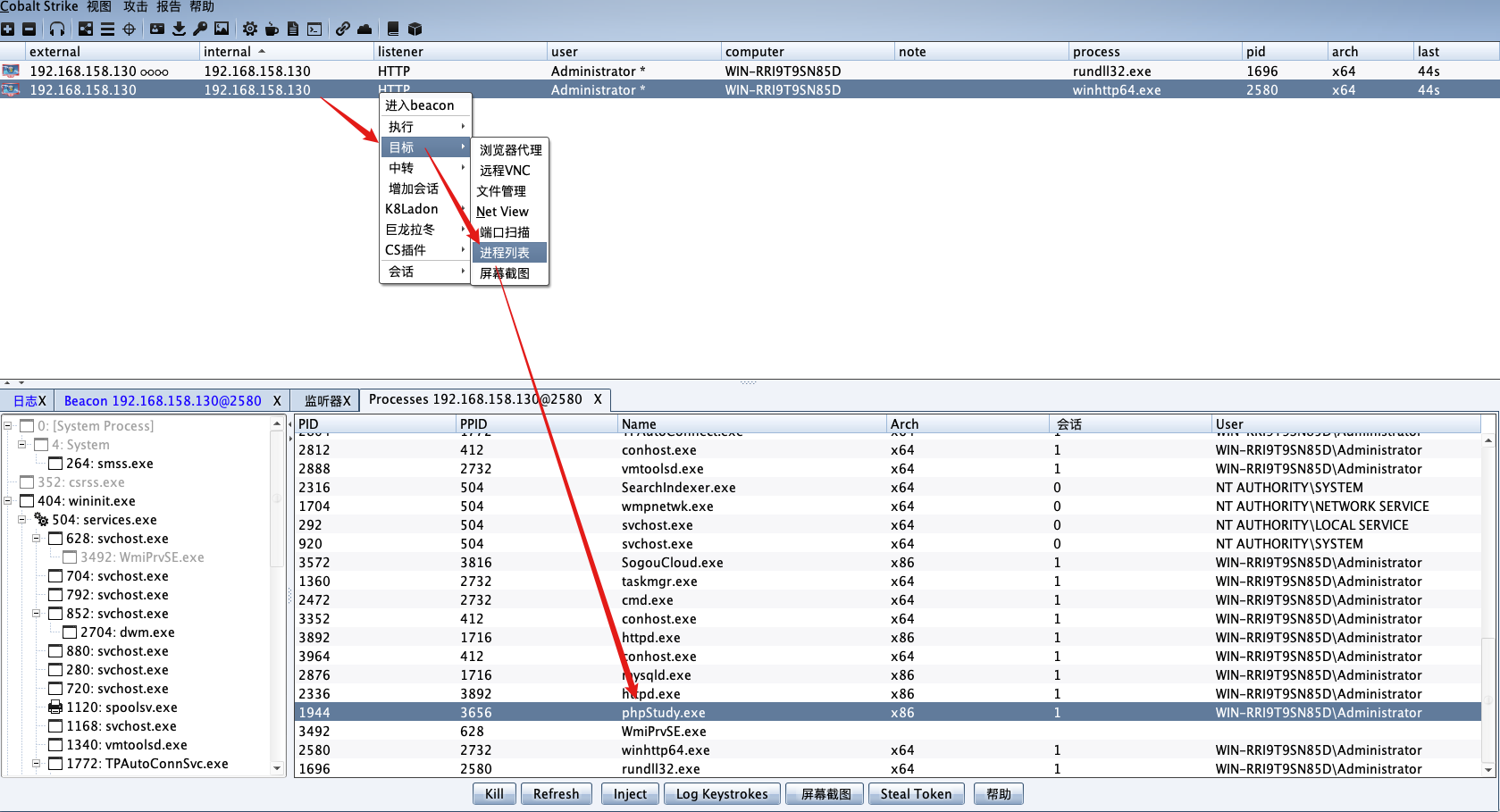
Task: Collapse the 852: svchost.exe tree node
Action: coord(37,613)
